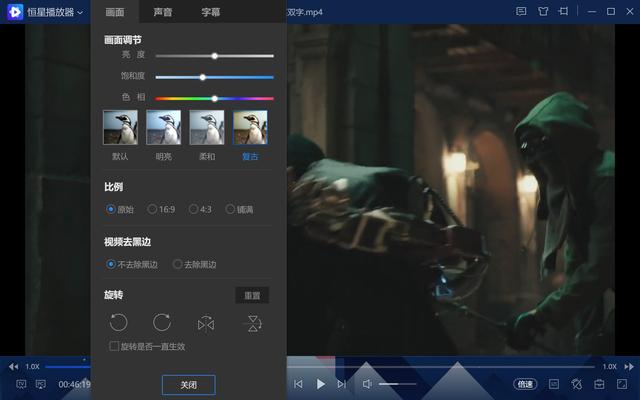
Task: Open the 倍速 playback speed menu
Action: (x=525, y=384)
